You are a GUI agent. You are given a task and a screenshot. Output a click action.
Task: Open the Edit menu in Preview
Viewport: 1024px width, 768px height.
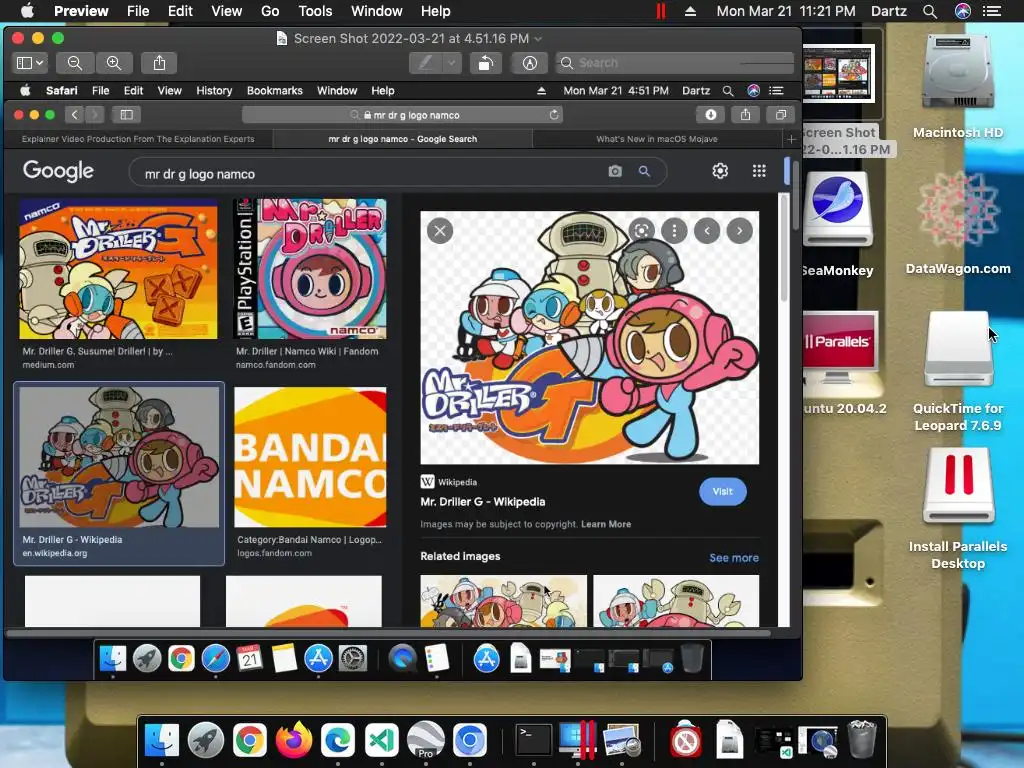click(x=180, y=11)
